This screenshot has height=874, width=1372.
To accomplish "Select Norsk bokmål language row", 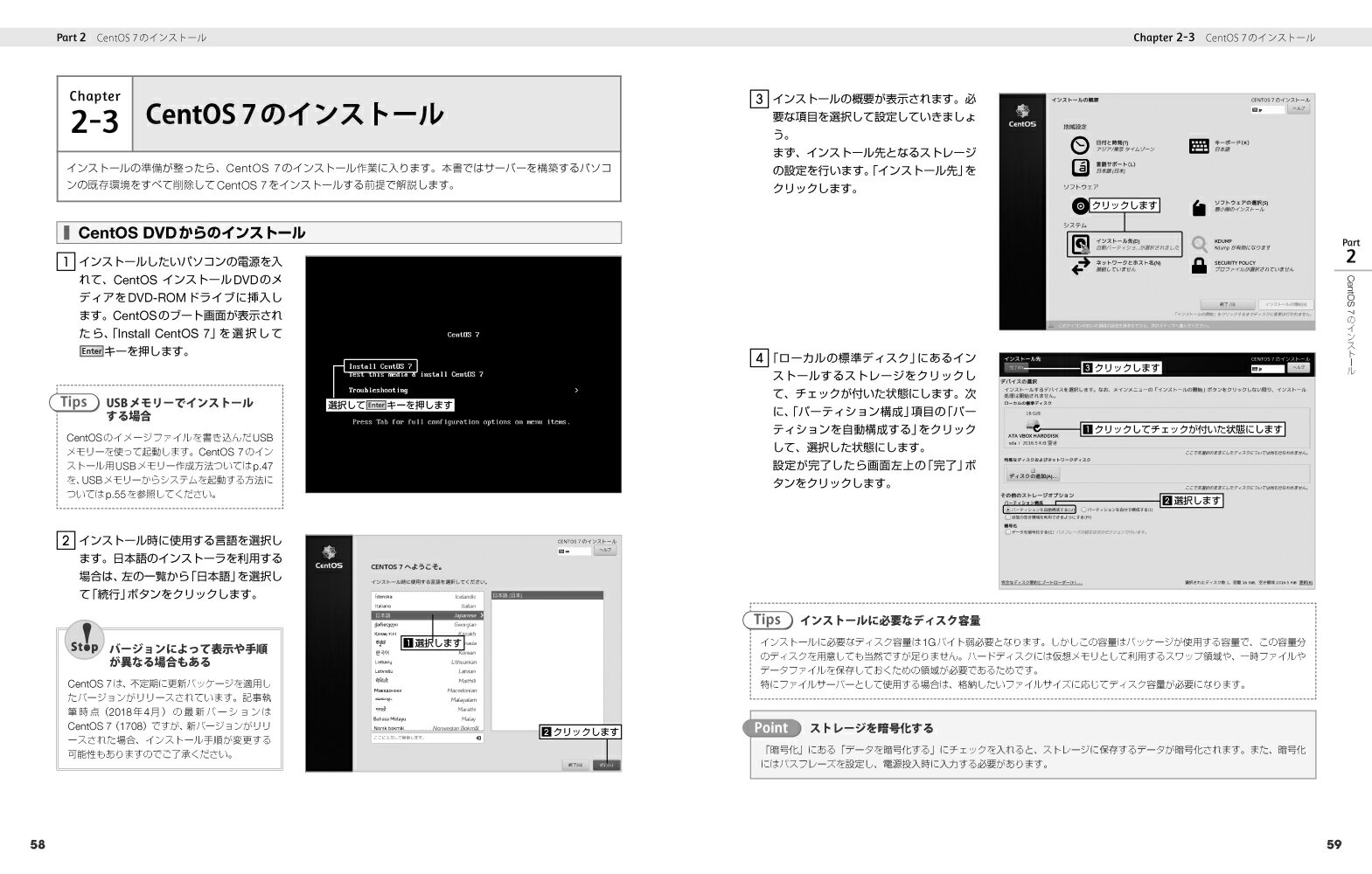I will click(428, 728).
